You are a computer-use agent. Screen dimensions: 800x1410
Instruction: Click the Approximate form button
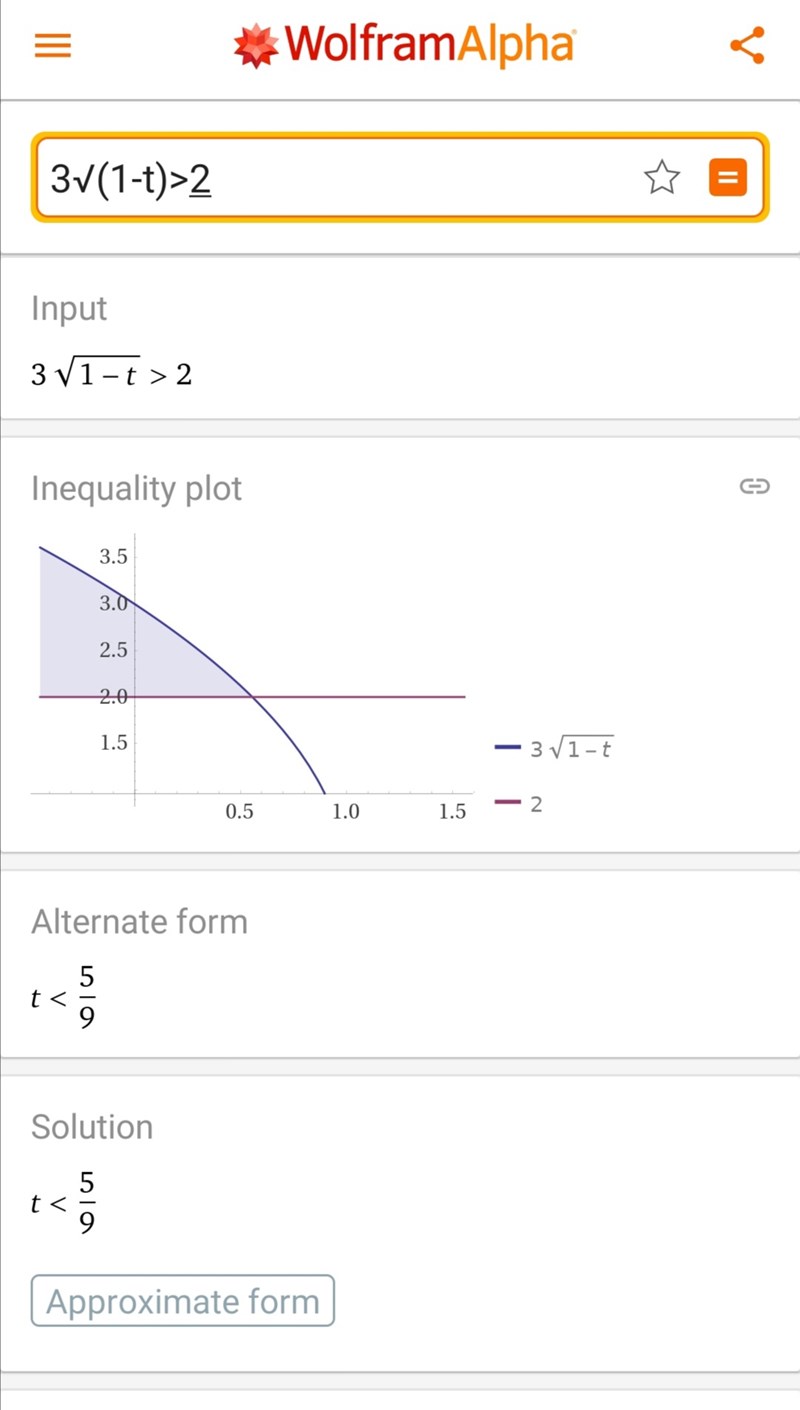pos(182,1301)
